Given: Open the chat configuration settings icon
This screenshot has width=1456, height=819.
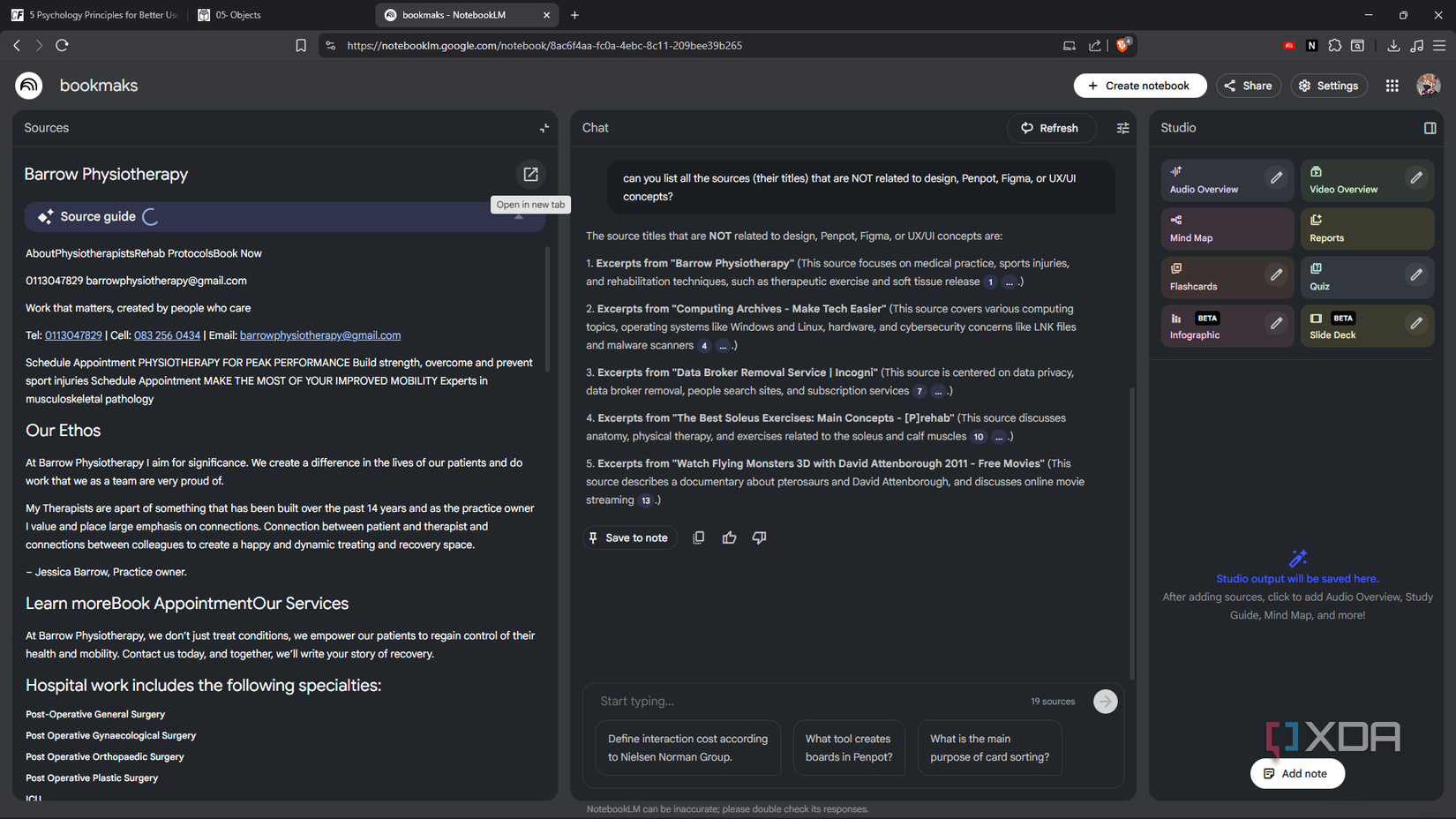Looking at the screenshot, I should 1122,128.
